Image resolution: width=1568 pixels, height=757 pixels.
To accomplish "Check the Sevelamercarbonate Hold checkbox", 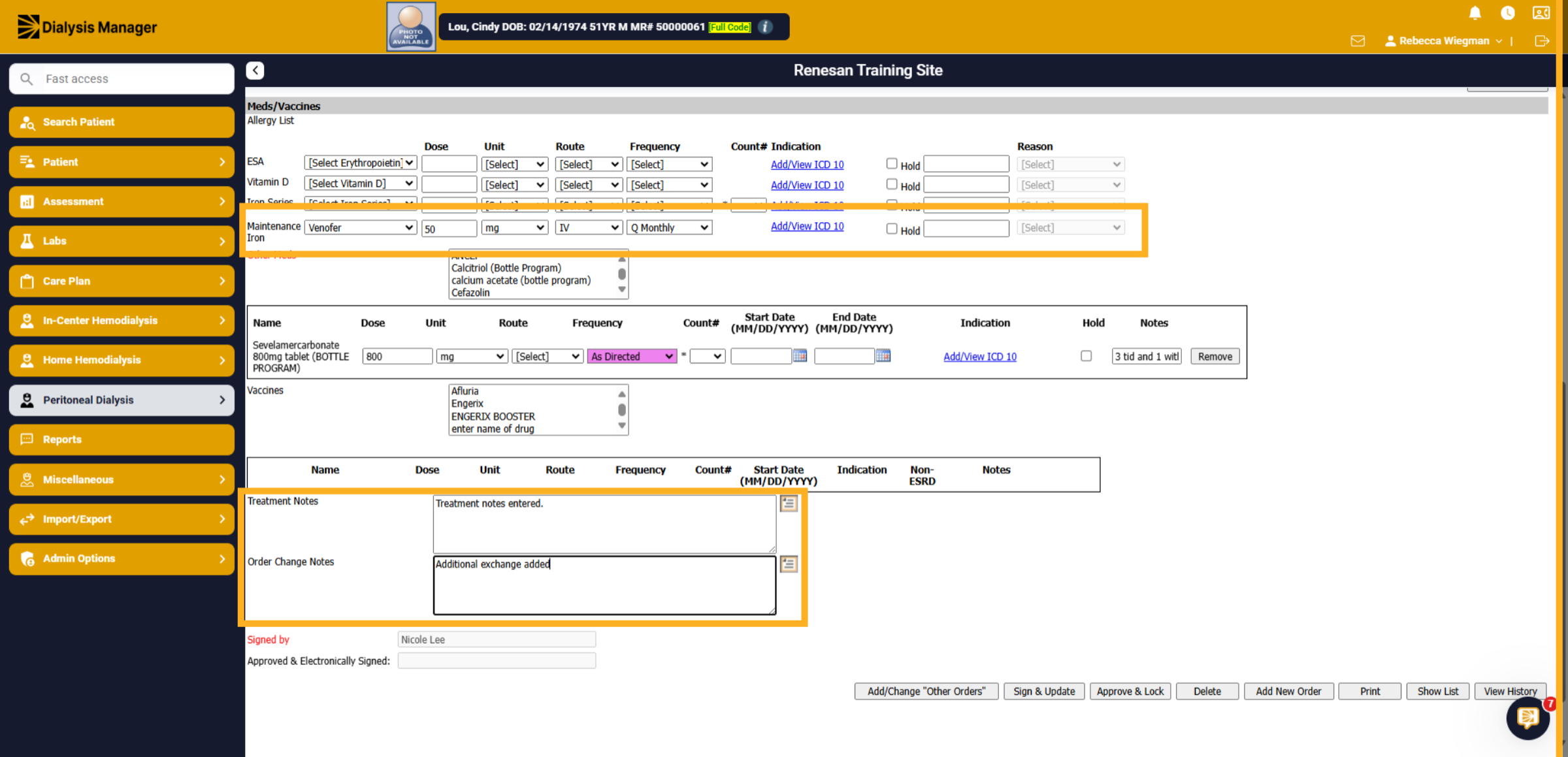I will (x=1086, y=356).
